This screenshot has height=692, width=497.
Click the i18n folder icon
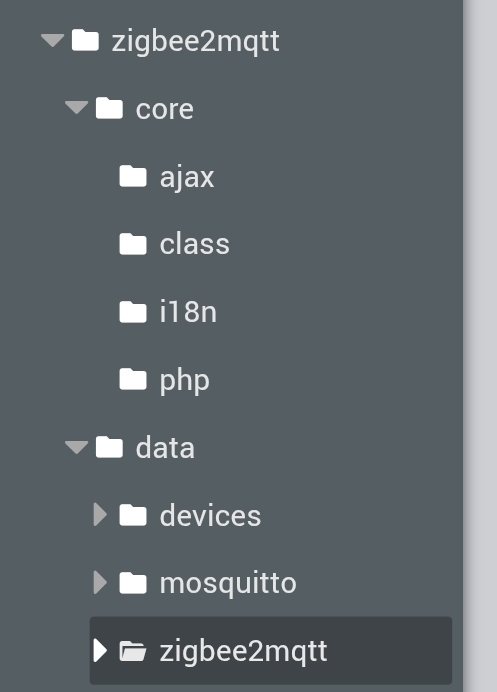(x=133, y=312)
